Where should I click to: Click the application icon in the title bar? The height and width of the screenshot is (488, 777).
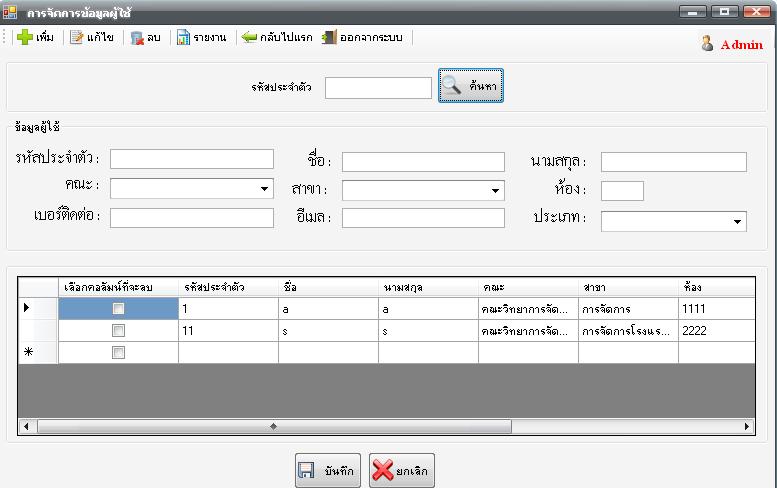pyautogui.click(x=9, y=12)
